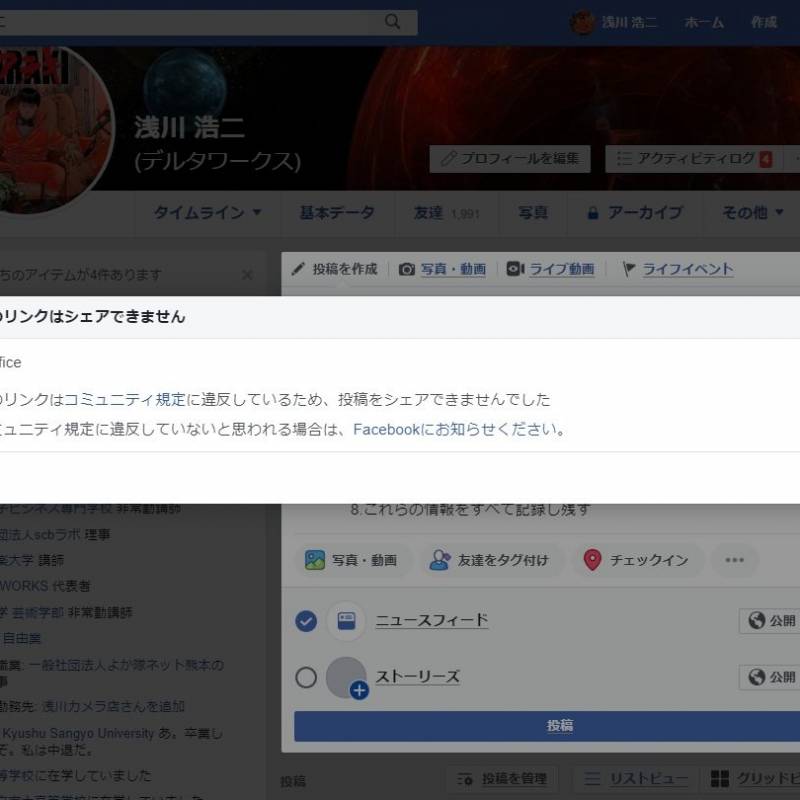
Task: Dismiss the items notice with X
Action: tap(247, 275)
